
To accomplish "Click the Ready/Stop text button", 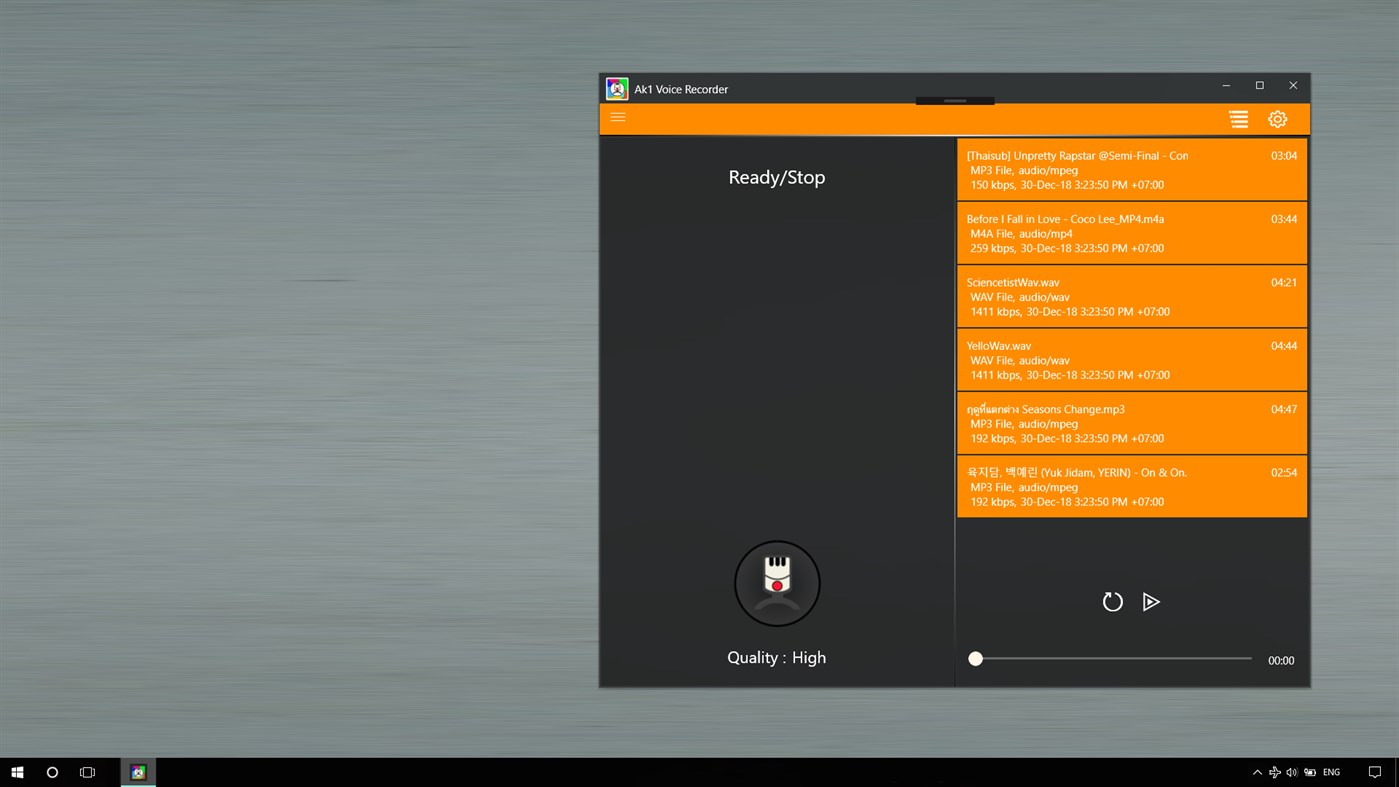I will 776,176.
